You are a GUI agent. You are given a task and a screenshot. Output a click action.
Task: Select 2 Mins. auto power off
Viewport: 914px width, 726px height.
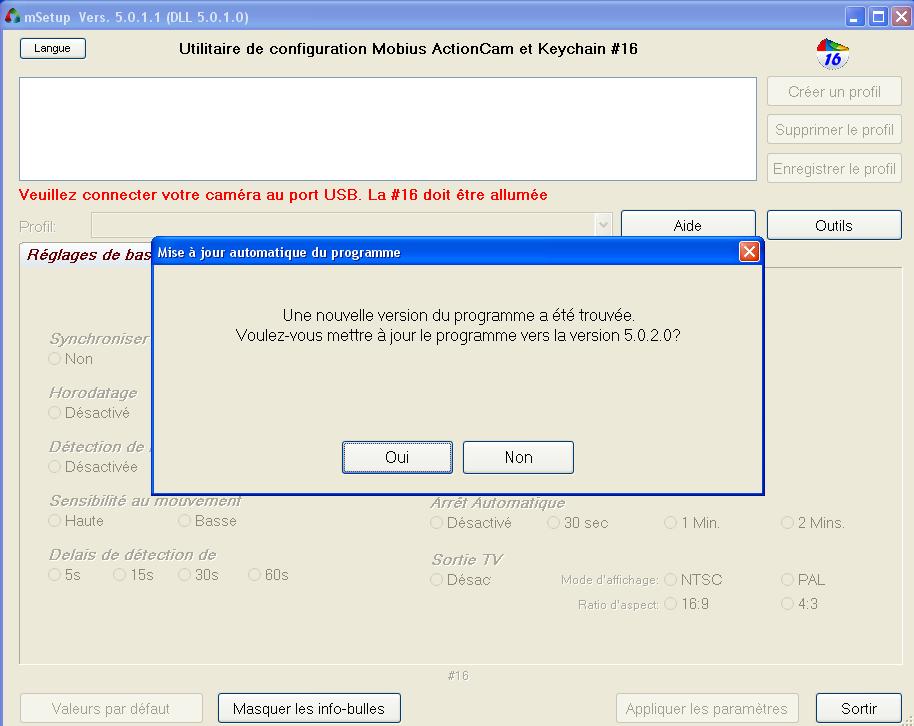pos(788,523)
